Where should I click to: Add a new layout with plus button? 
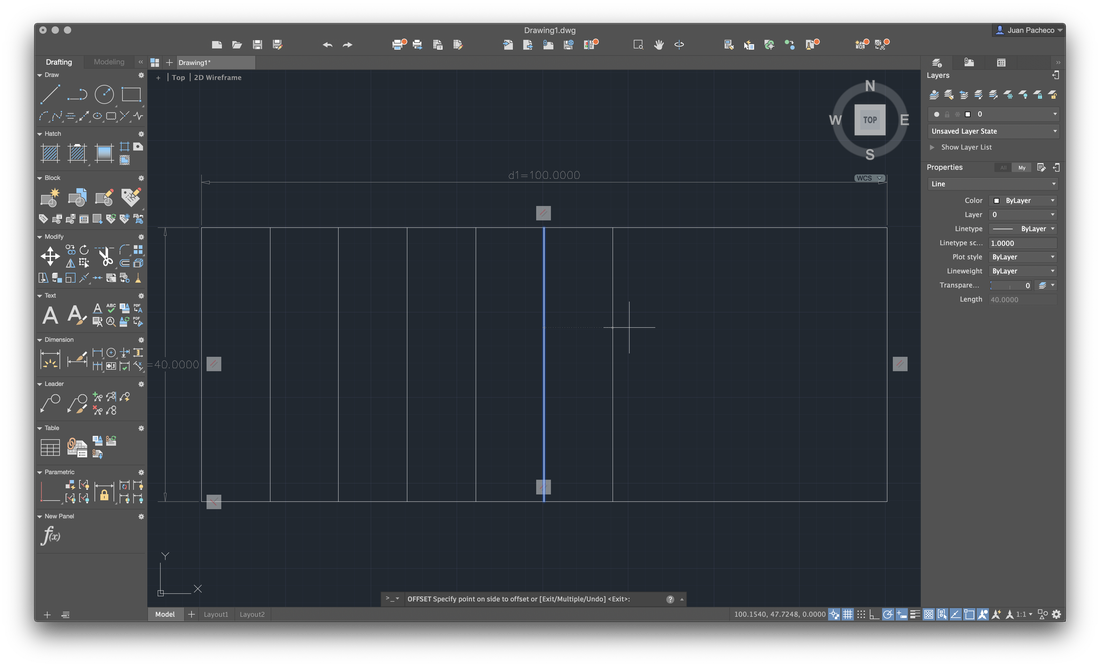191,614
